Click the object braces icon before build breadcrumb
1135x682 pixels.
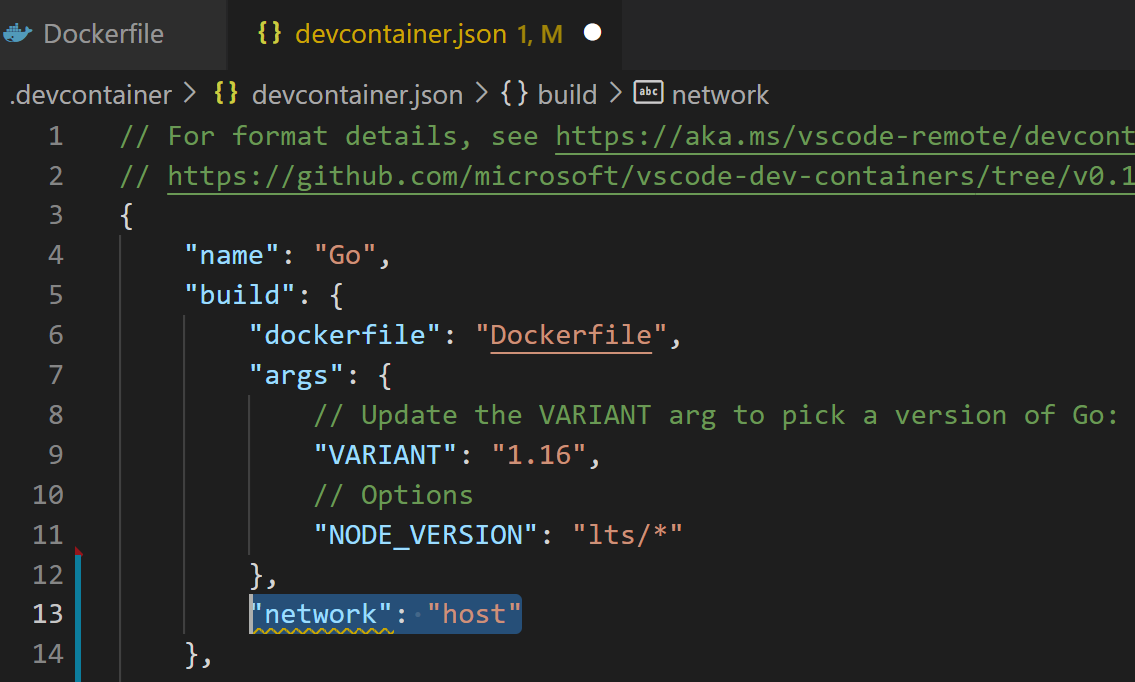tap(514, 93)
